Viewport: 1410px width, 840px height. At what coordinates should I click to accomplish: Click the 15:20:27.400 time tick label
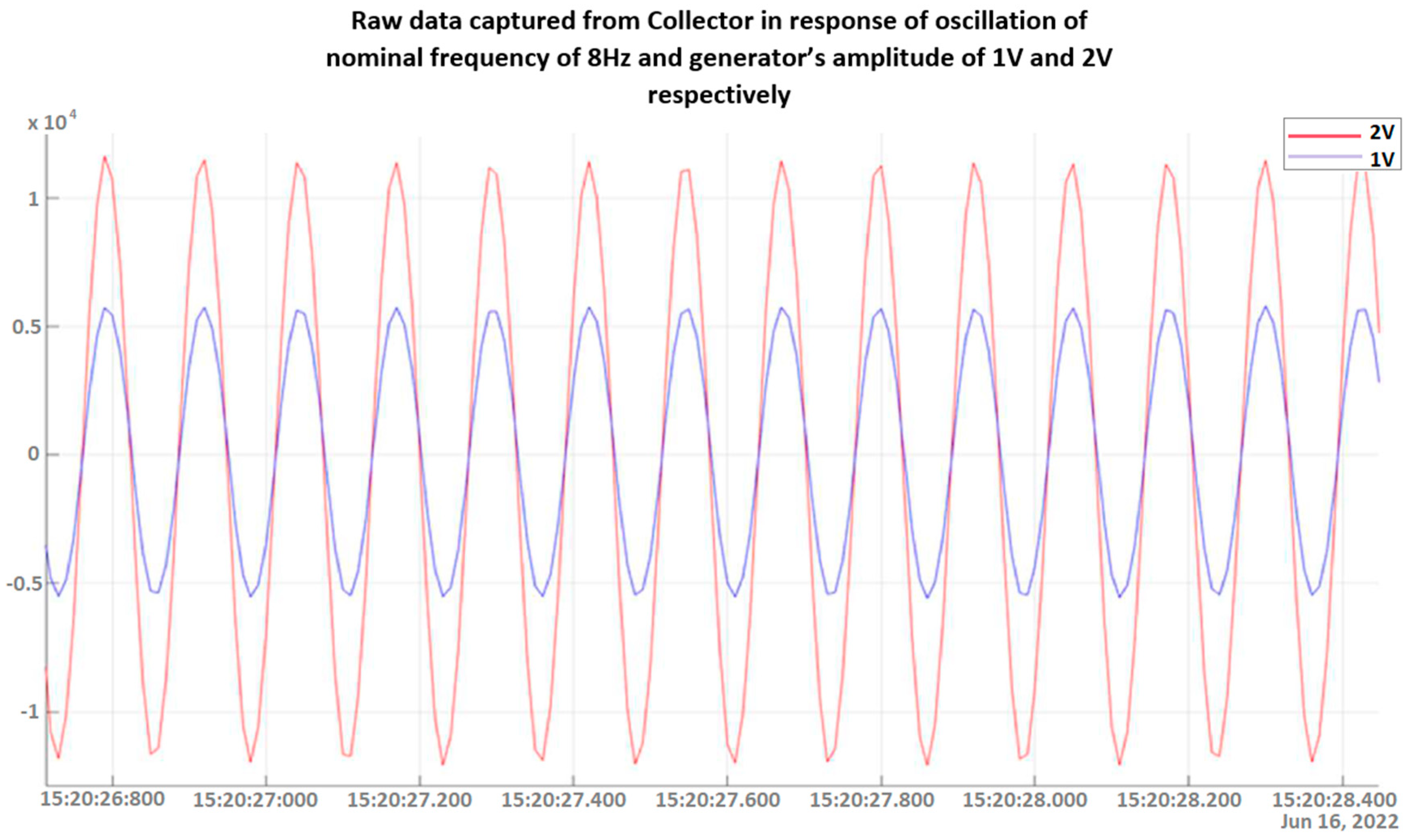click(x=564, y=800)
